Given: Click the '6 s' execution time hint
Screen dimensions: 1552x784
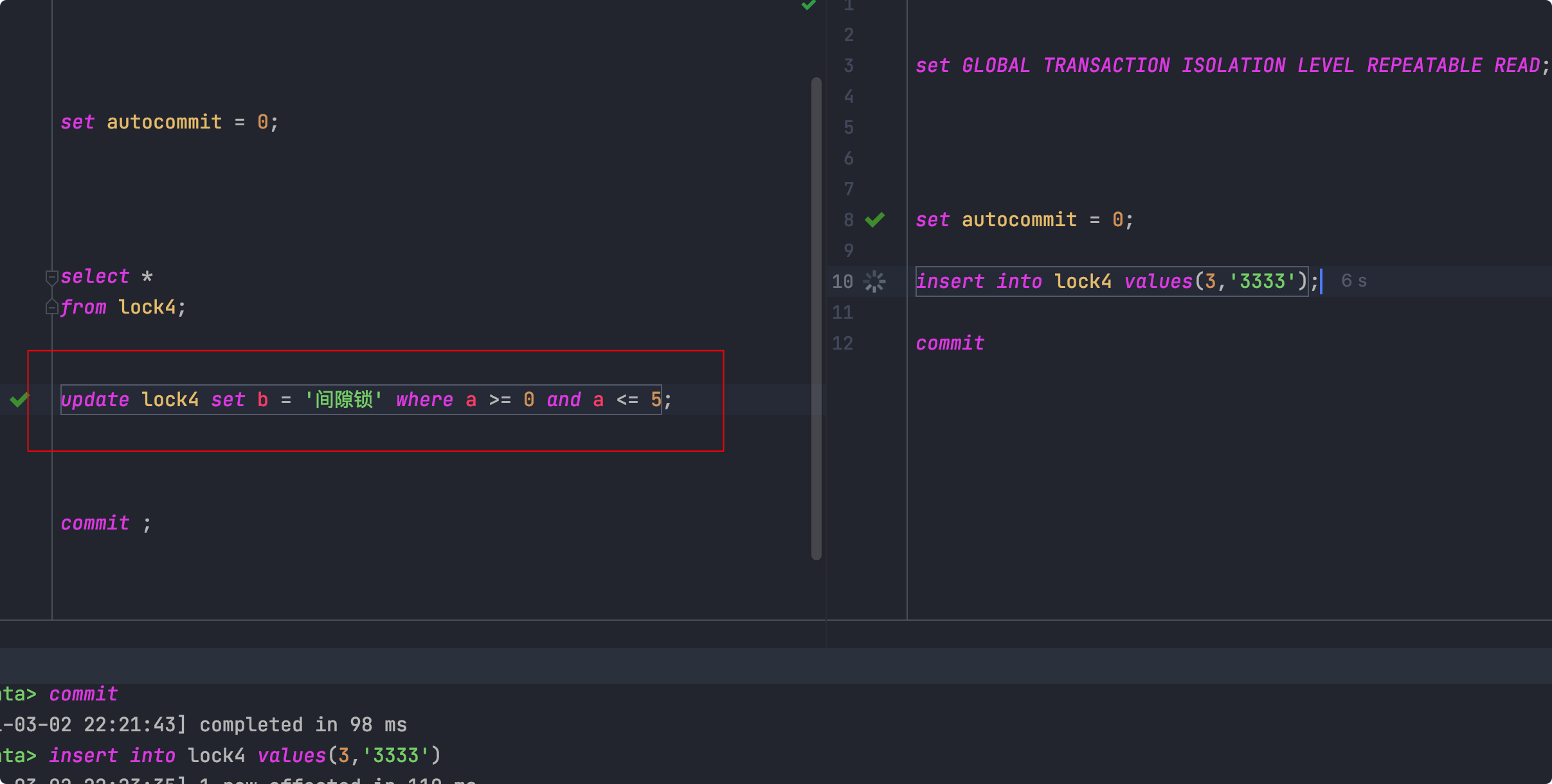Looking at the screenshot, I should point(1354,281).
